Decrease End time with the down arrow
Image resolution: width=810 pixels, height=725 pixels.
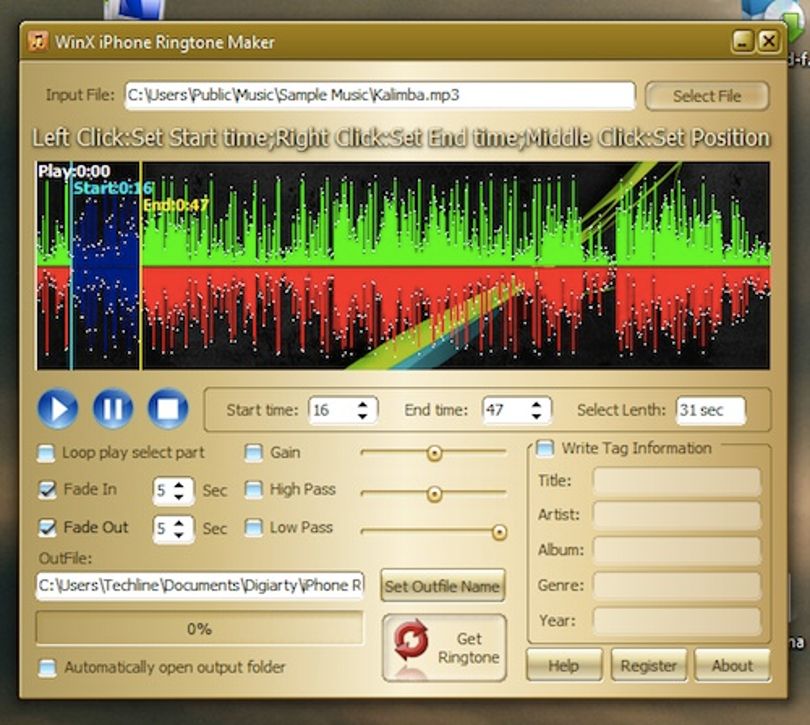coord(537,416)
